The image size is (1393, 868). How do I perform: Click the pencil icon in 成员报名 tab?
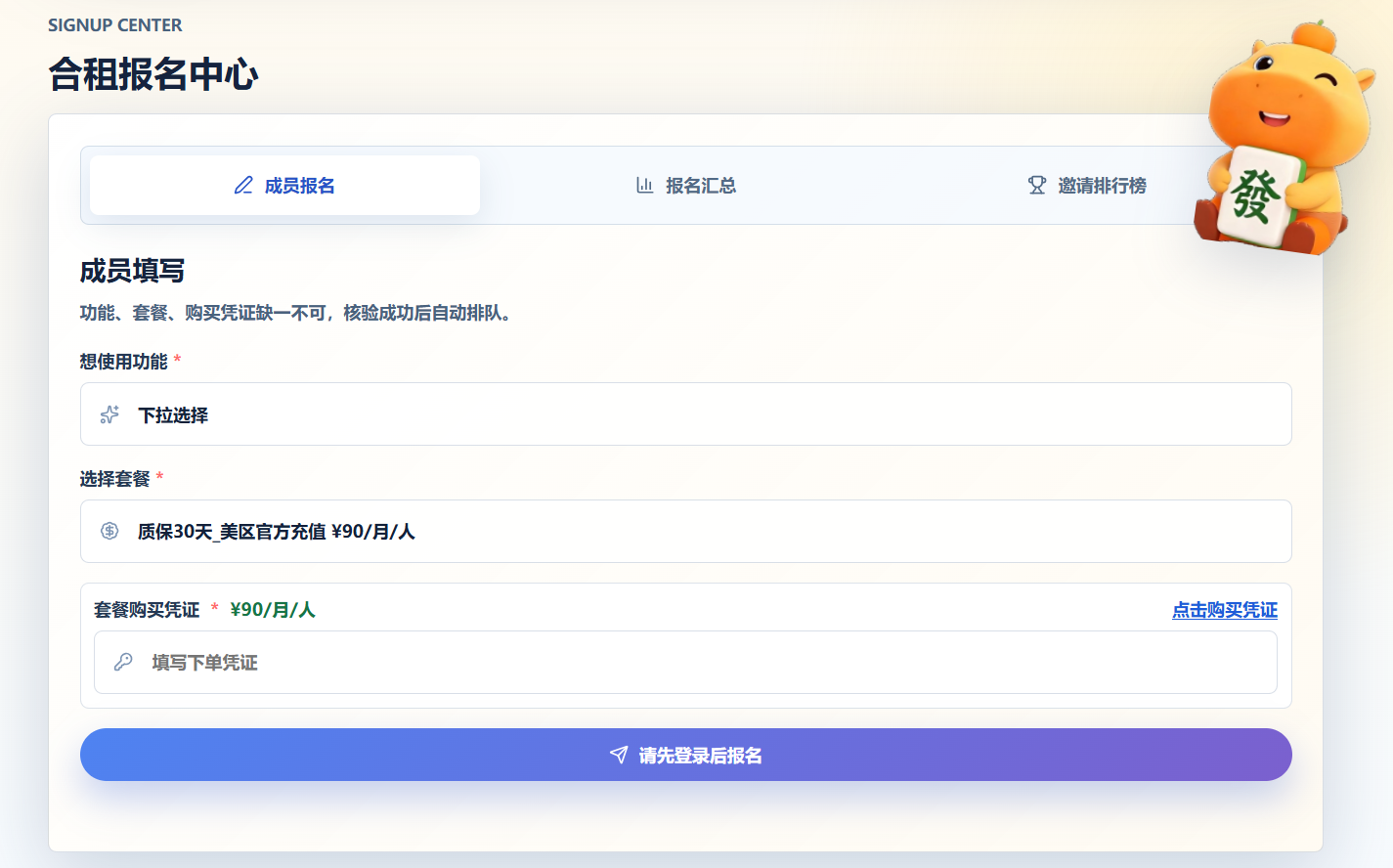243,186
